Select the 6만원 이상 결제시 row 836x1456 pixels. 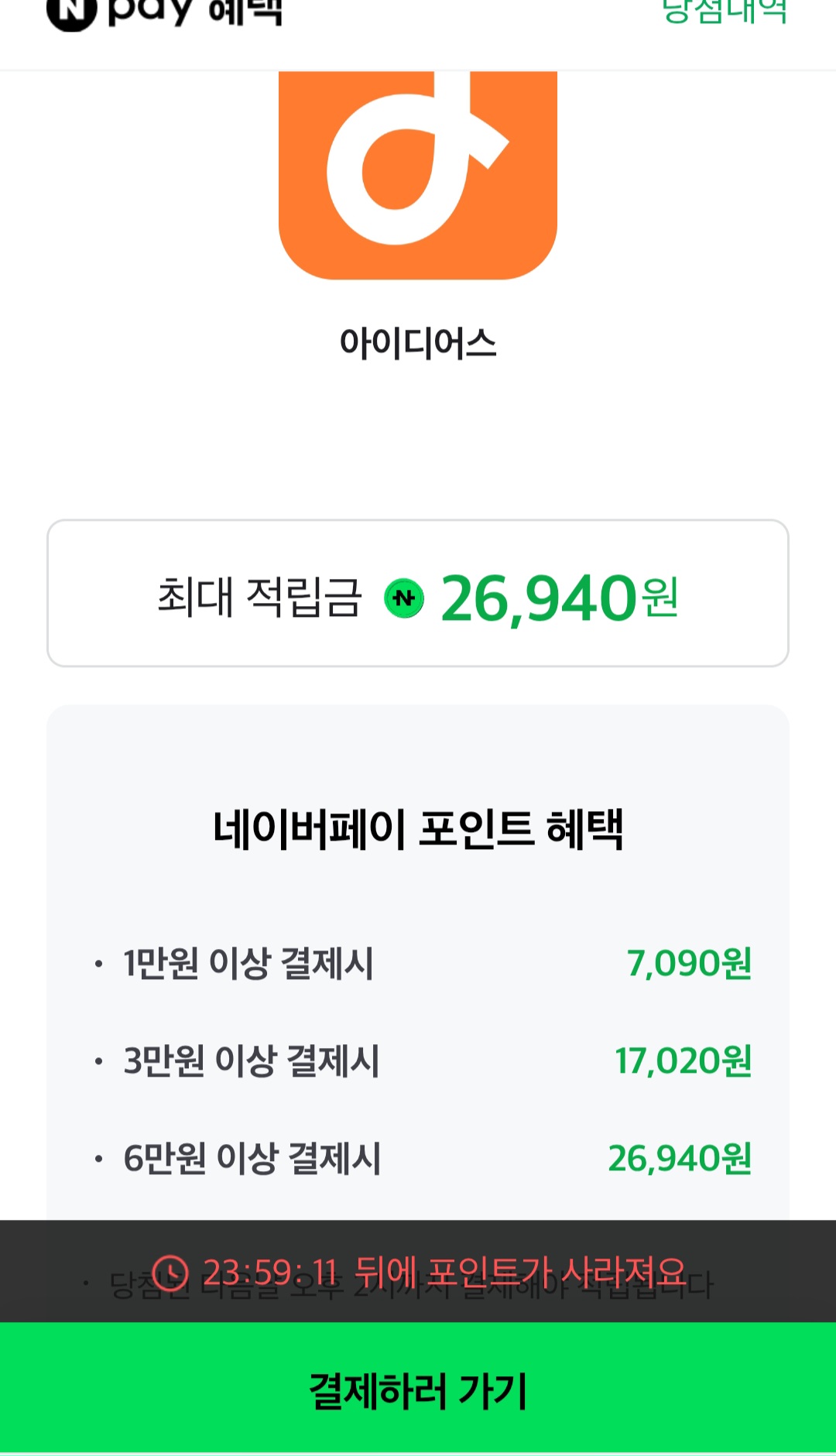(x=252, y=1159)
